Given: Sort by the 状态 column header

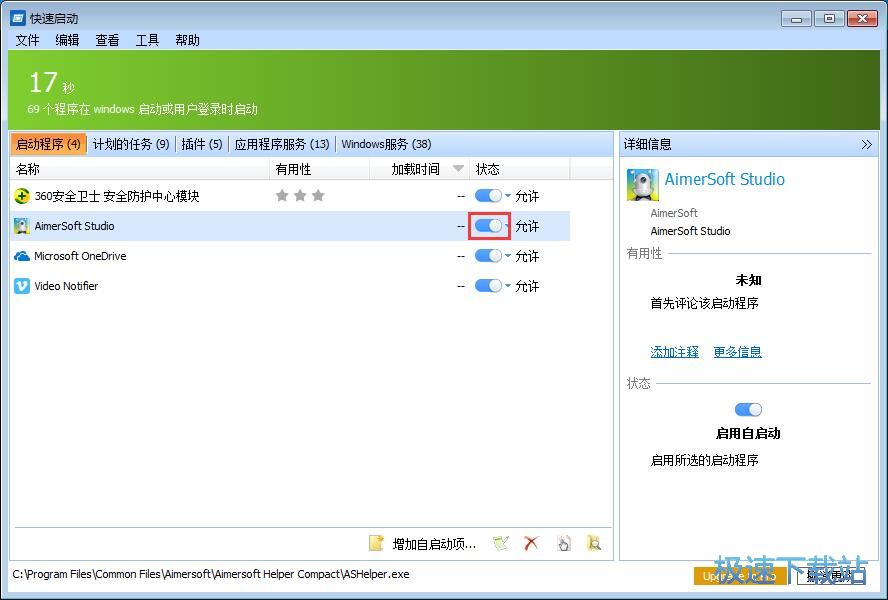Looking at the screenshot, I should point(520,169).
